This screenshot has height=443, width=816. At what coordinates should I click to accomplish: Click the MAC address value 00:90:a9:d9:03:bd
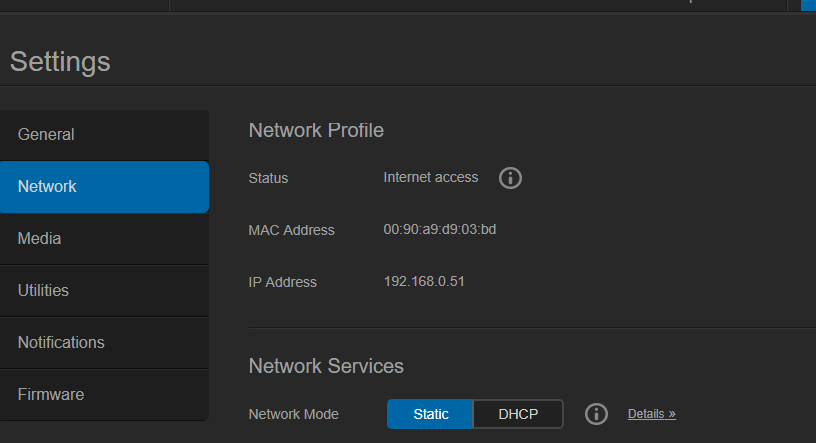pos(440,230)
